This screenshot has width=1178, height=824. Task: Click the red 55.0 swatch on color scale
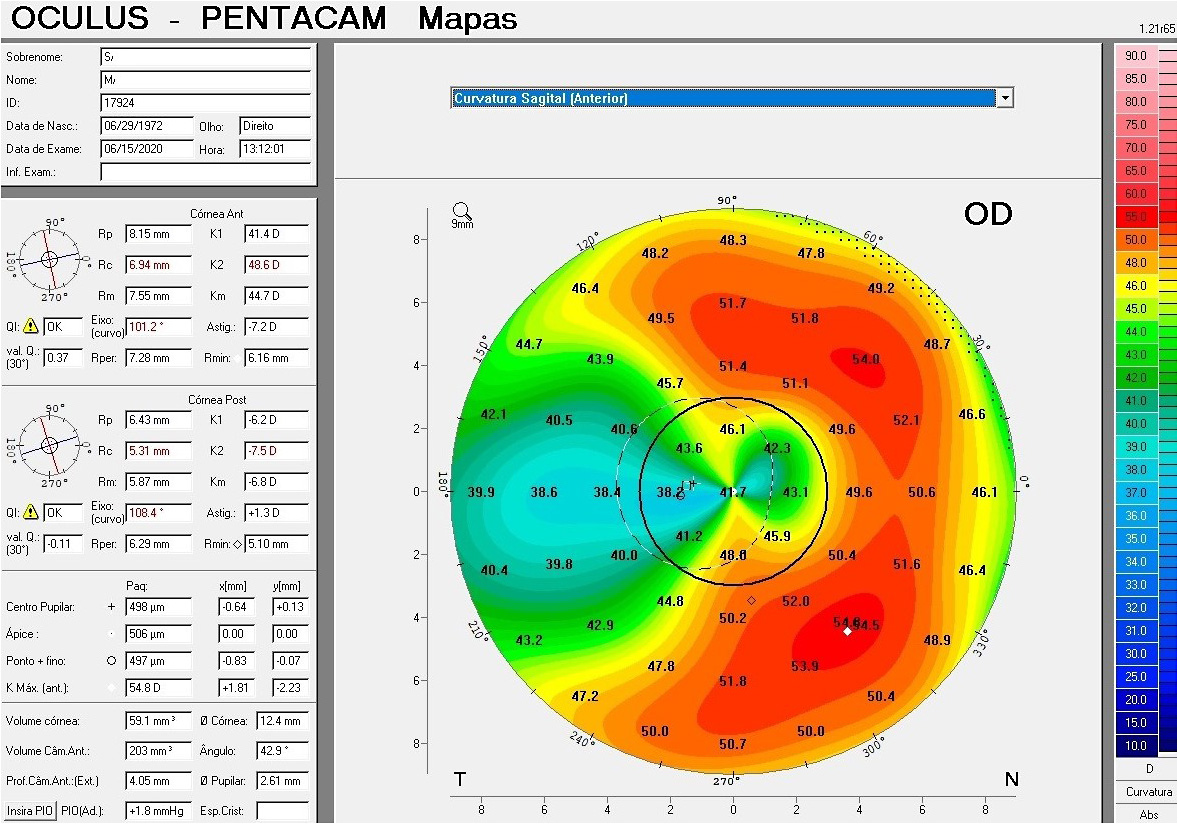tap(1135, 216)
